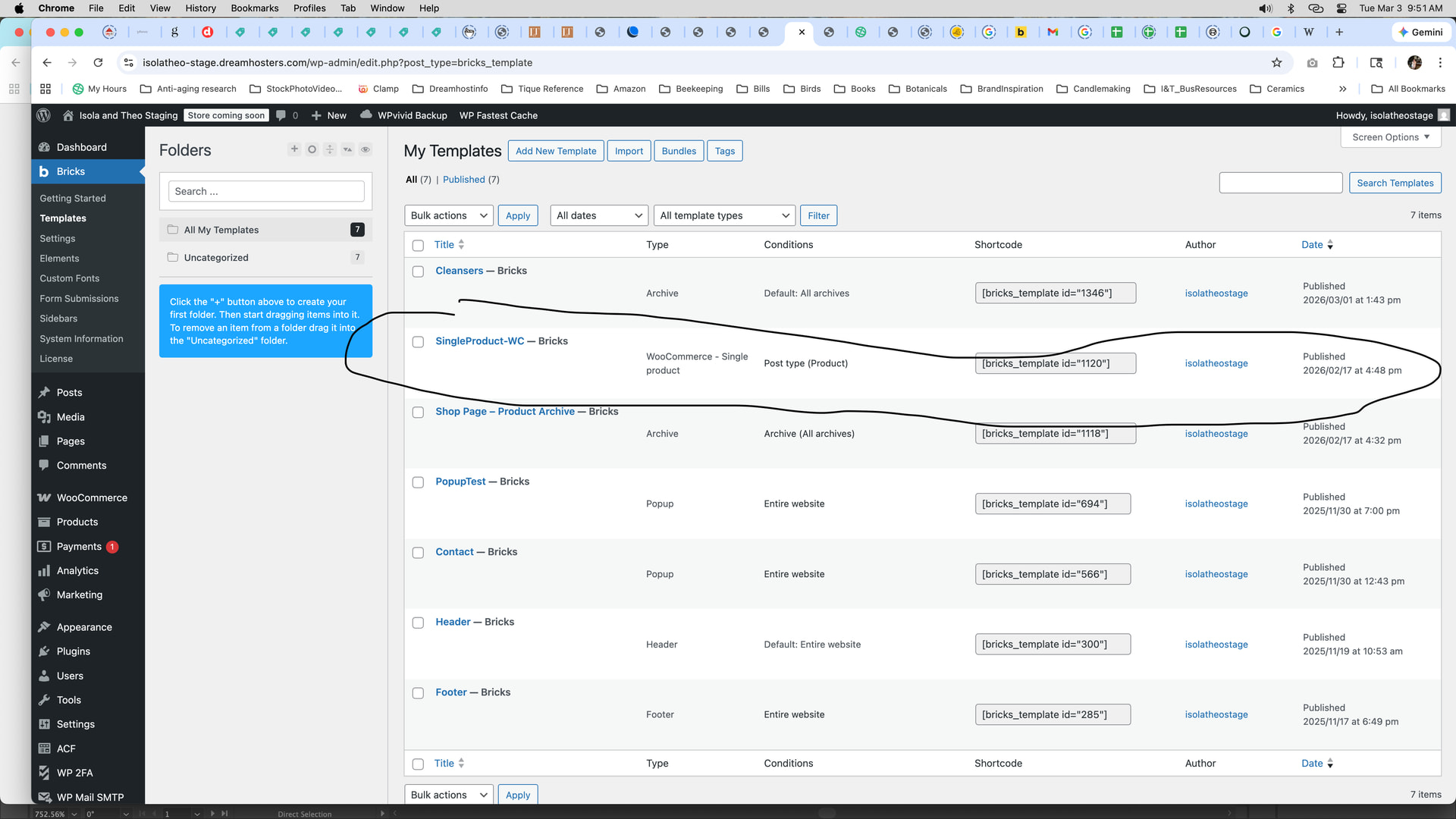
Task: Click the Add New Template button
Action: tap(556, 151)
